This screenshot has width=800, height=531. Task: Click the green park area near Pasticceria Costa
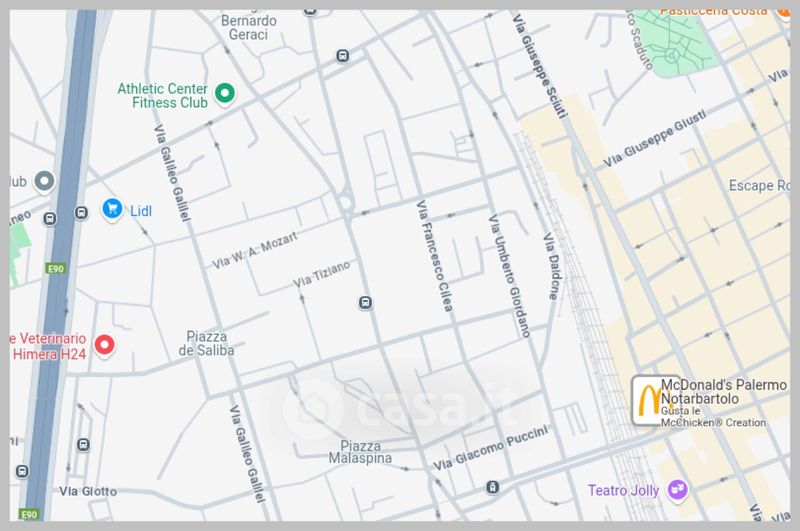(675, 44)
